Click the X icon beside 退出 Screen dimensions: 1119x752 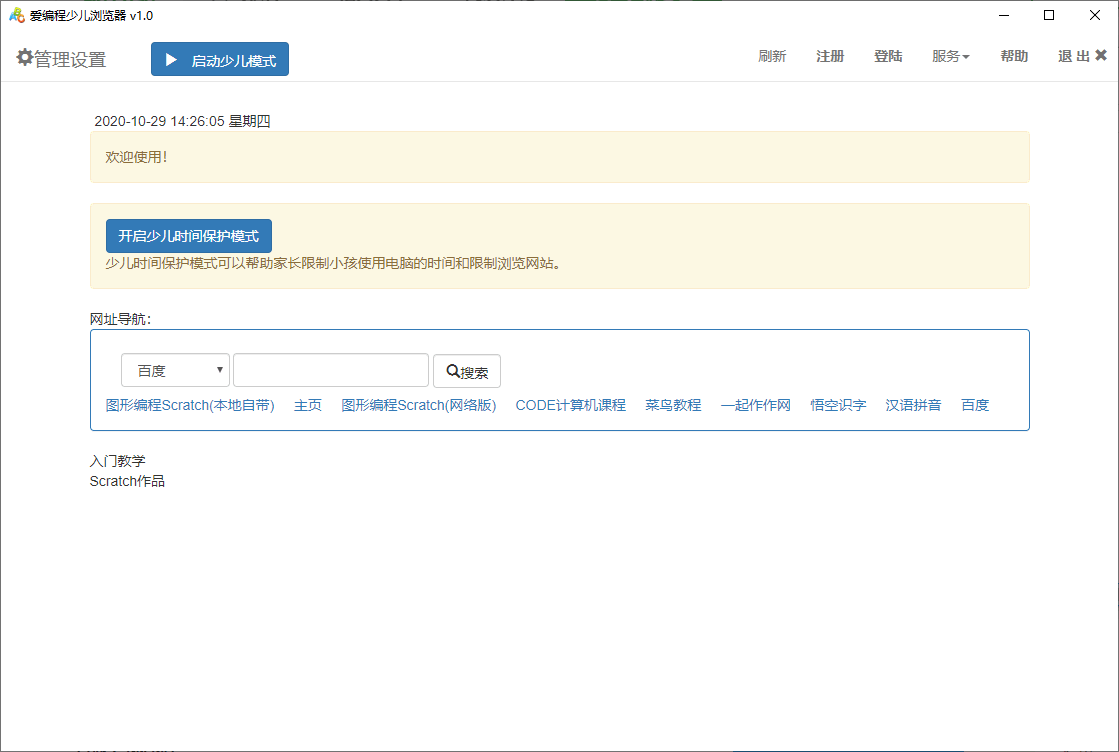coord(1101,55)
